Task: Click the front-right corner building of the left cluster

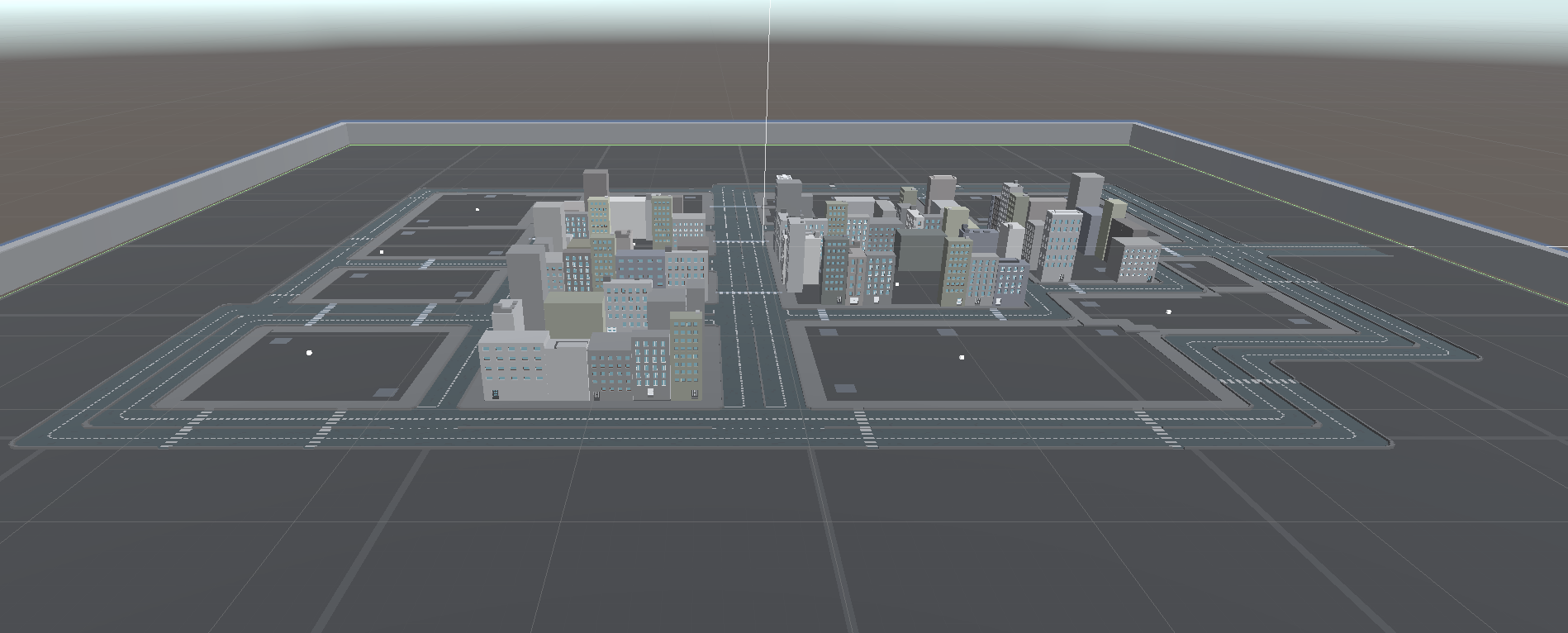Action: (687, 355)
